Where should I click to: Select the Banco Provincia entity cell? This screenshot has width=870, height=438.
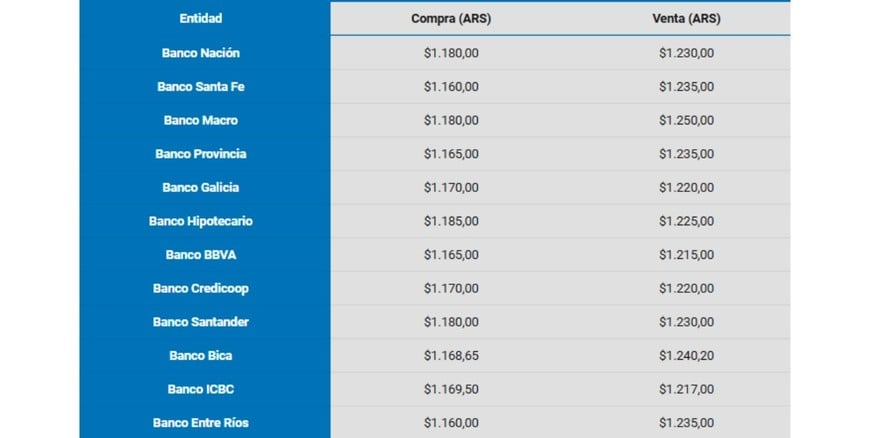pos(201,154)
